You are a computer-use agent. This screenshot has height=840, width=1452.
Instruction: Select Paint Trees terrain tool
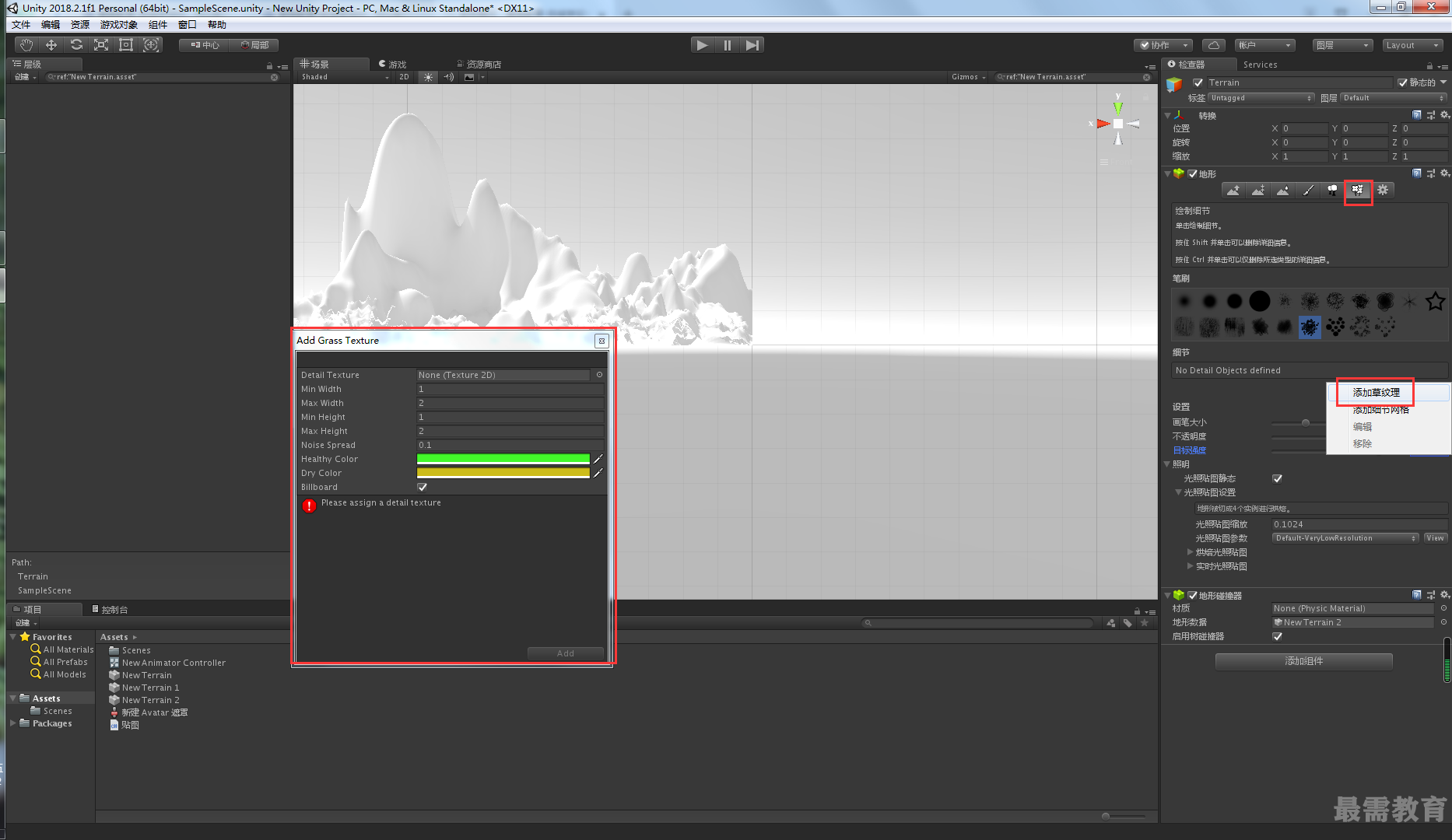pyautogui.click(x=1333, y=190)
